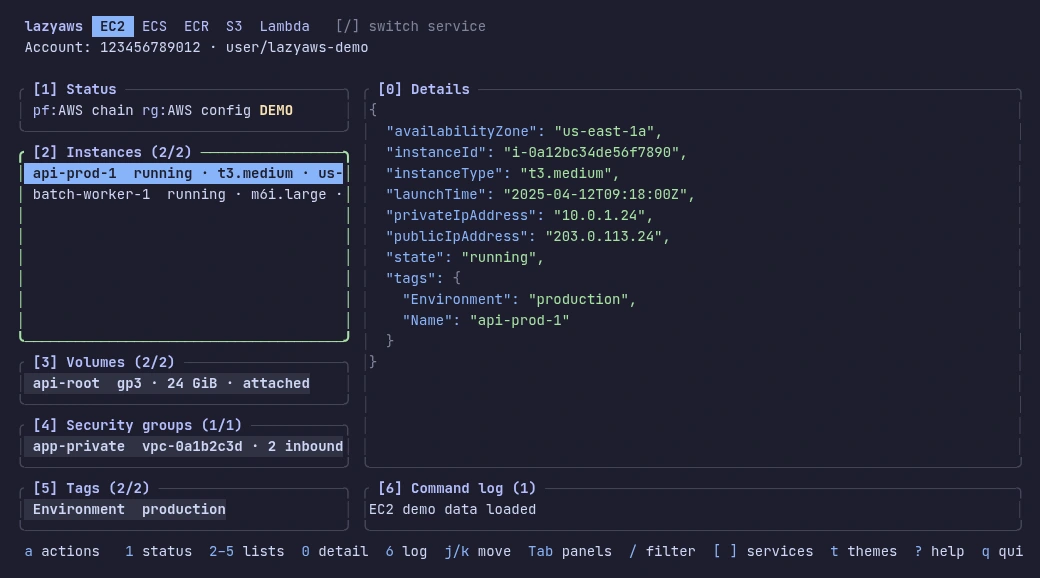Focus the [5] Tags (2/2) panel title

point(91,488)
